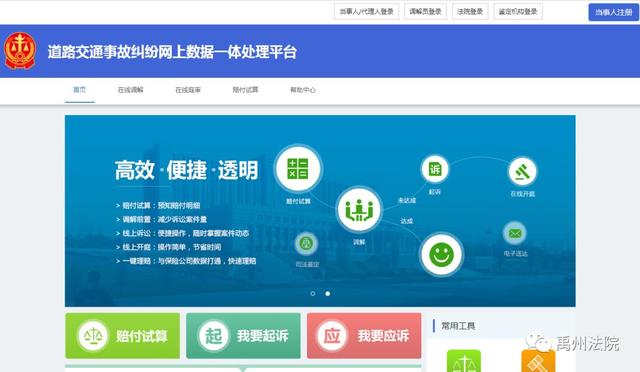
Task: Click the court emblem logo
Action: pos(20,51)
